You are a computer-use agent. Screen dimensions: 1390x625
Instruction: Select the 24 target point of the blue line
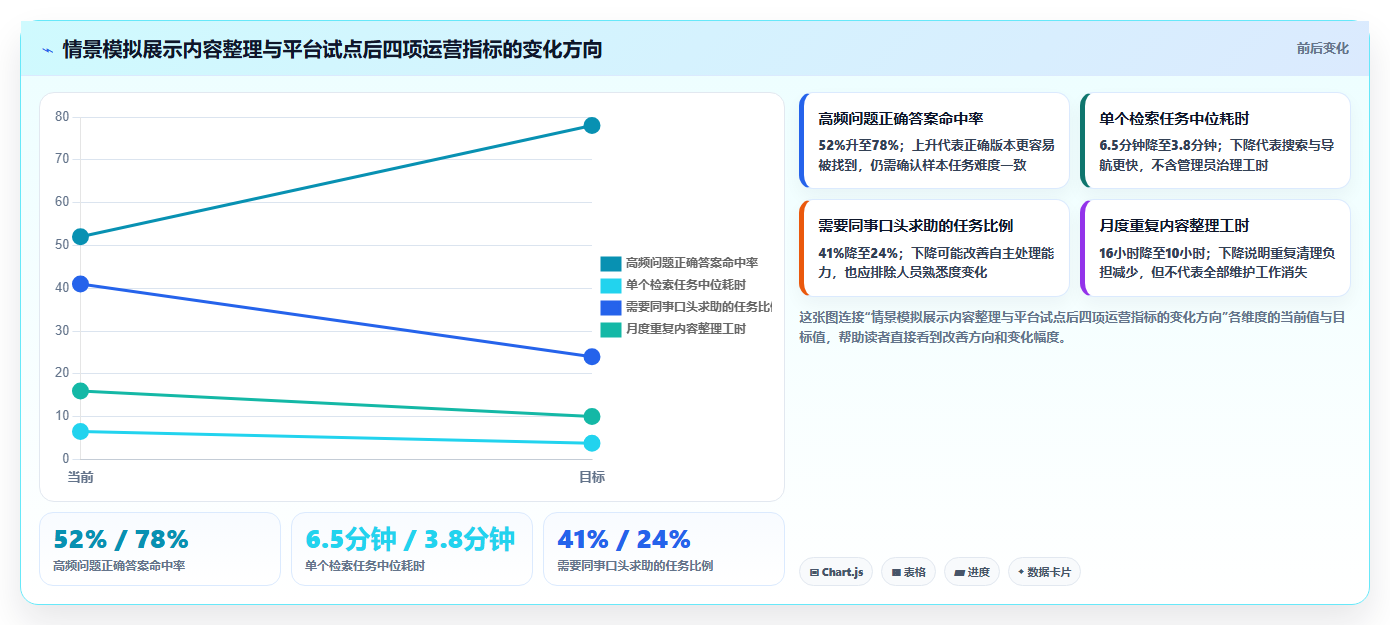pyautogui.click(x=591, y=357)
